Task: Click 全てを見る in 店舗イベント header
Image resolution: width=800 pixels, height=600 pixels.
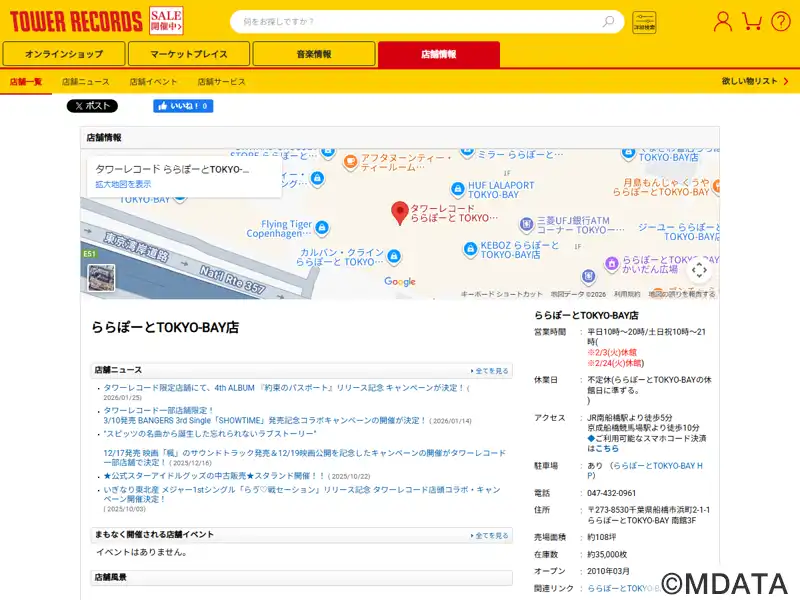Action: (x=490, y=536)
